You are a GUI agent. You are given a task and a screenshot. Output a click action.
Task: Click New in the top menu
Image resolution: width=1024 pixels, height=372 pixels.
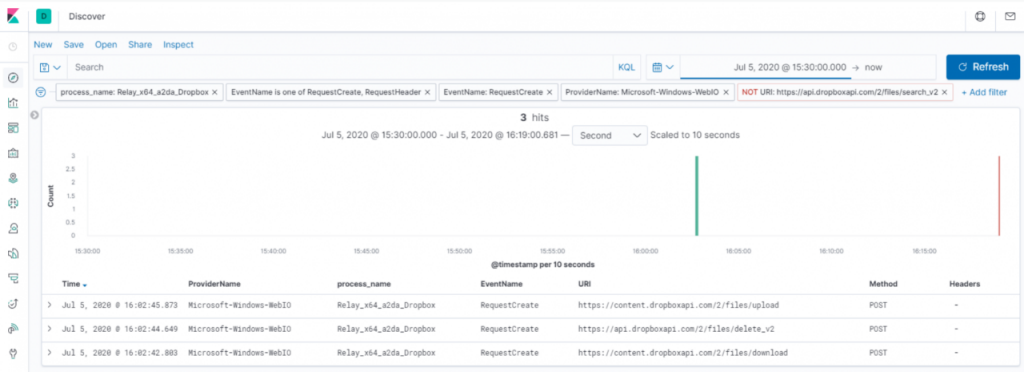(43, 45)
